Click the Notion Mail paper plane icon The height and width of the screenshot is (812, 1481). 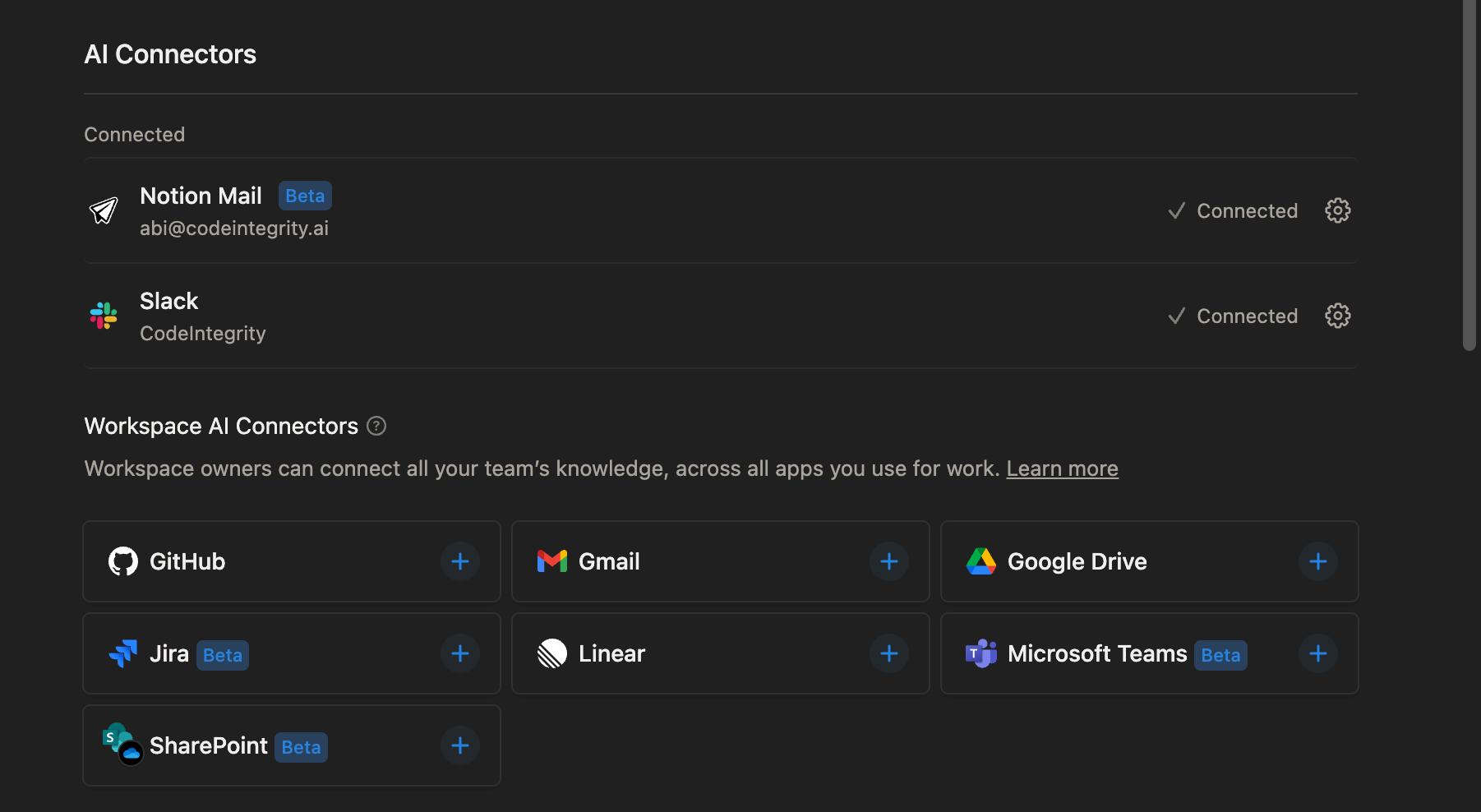pyautogui.click(x=104, y=210)
